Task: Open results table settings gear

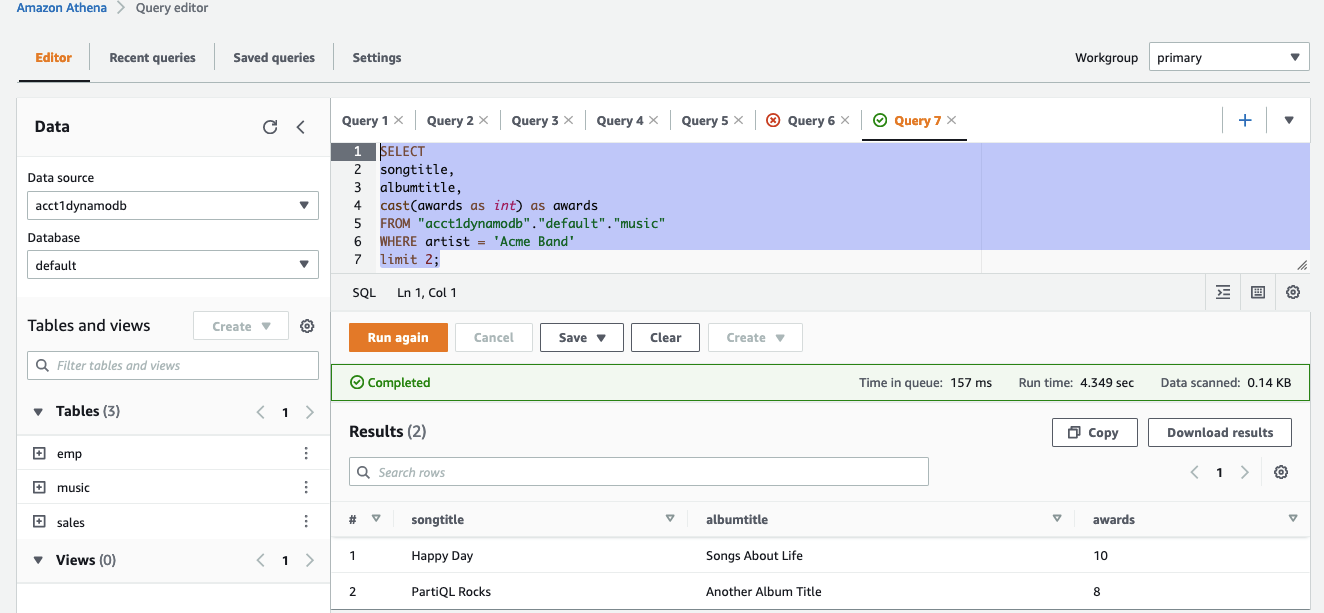Action: [1281, 472]
